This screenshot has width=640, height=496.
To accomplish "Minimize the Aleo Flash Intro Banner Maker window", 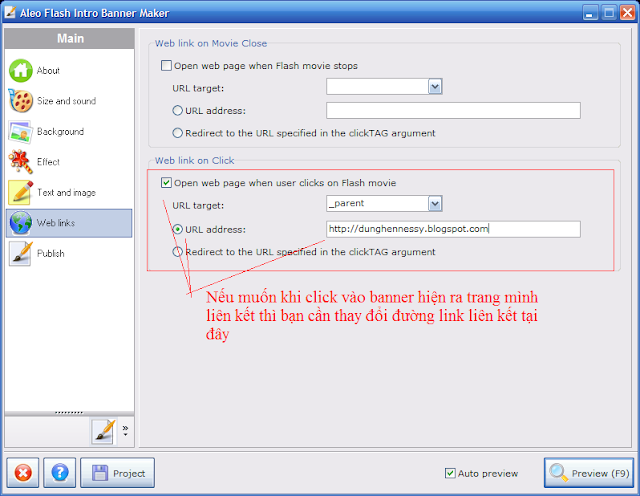I will [x=589, y=13].
